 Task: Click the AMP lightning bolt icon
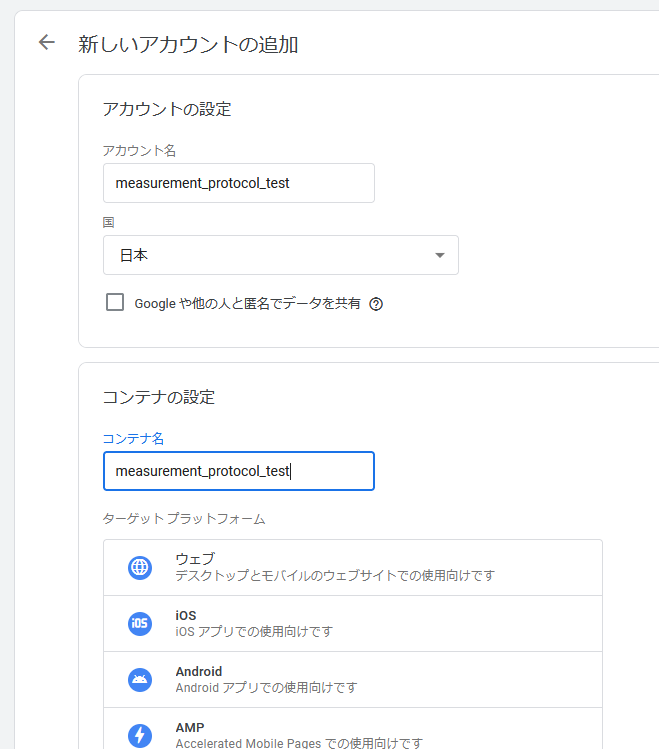click(140, 736)
